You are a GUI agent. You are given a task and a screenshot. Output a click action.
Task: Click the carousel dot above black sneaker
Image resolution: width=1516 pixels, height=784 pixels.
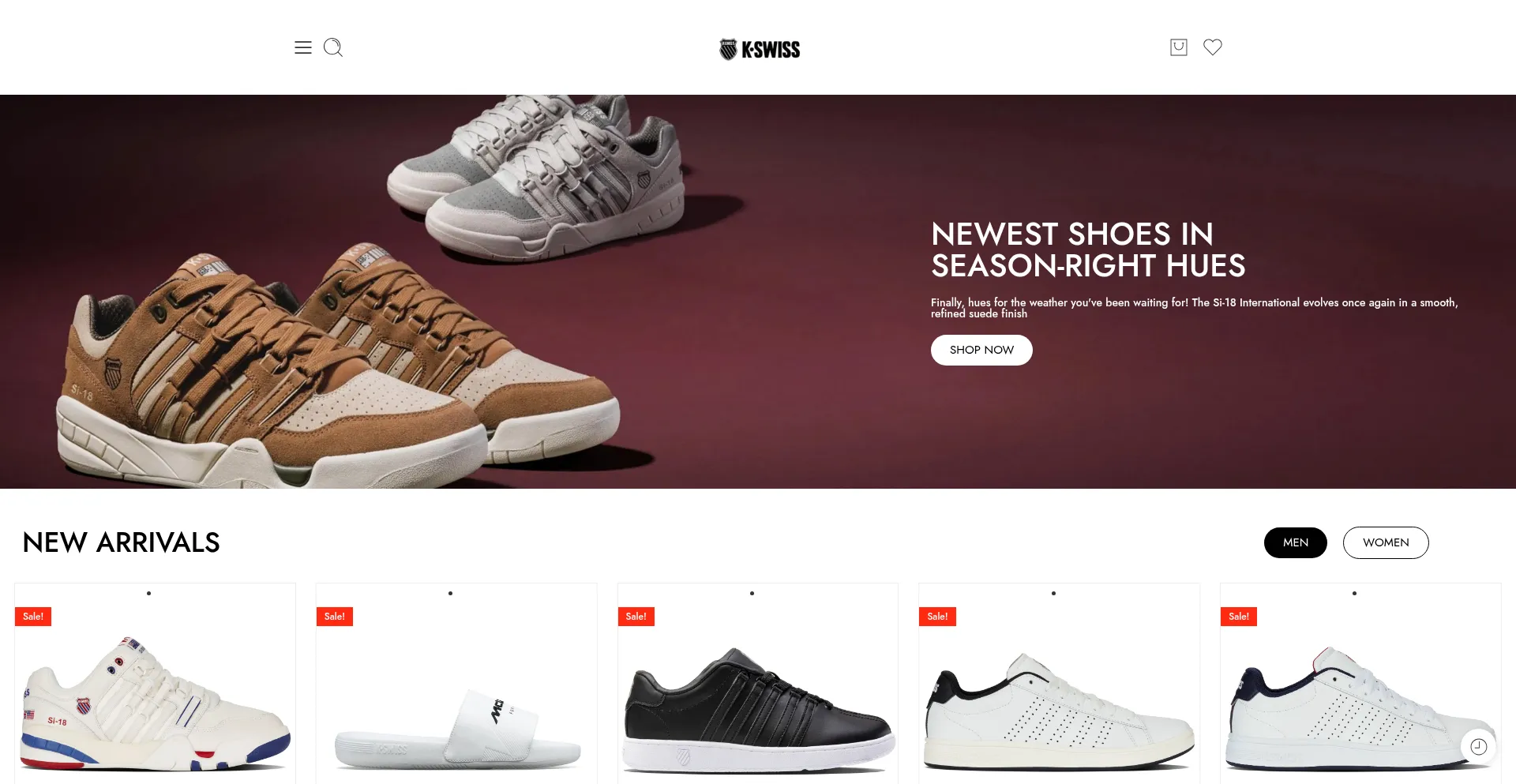click(752, 593)
